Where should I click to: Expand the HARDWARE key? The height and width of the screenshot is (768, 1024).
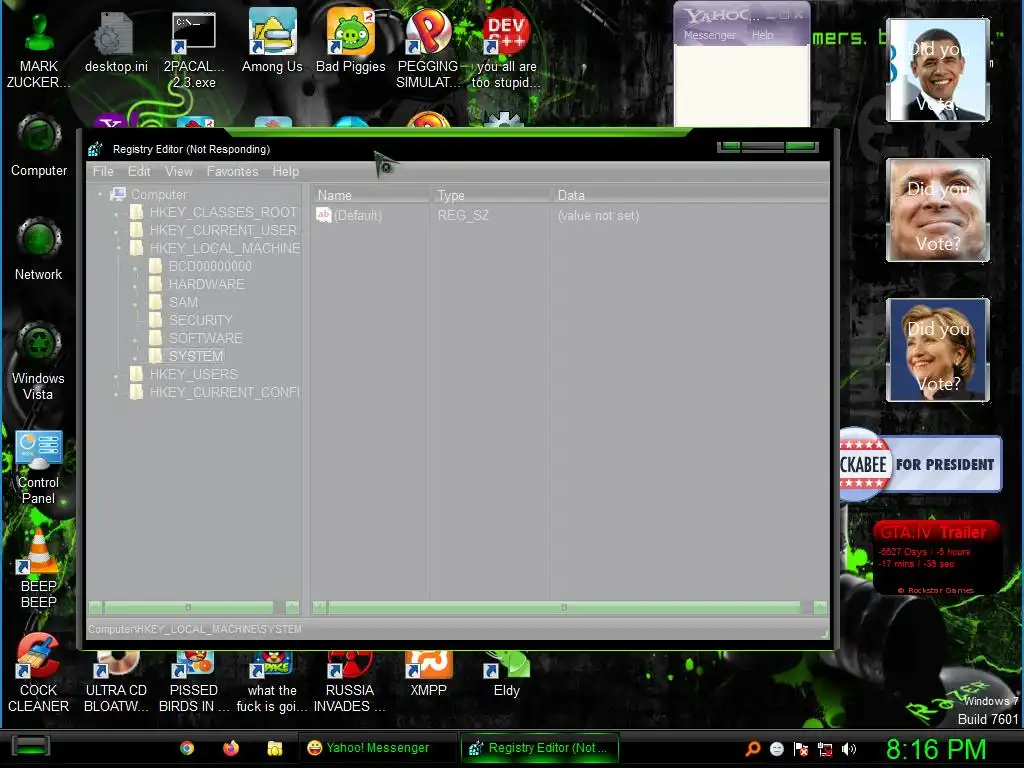pos(136,284)
